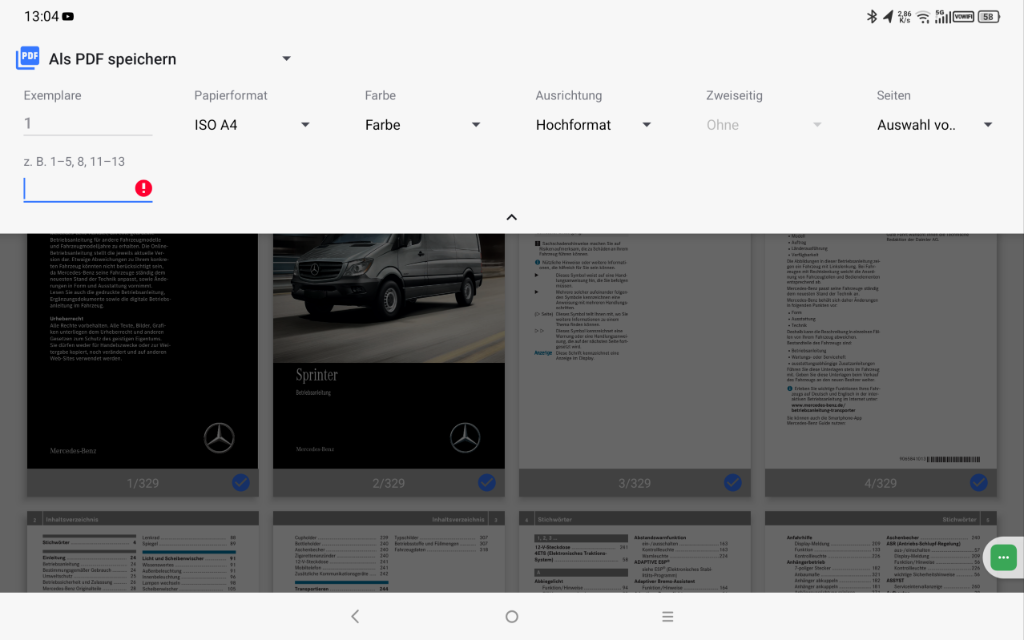This screenshot has width=1024, height=640.
Task: Open the Farbe color mode dropdown
Action: point(423,125)
